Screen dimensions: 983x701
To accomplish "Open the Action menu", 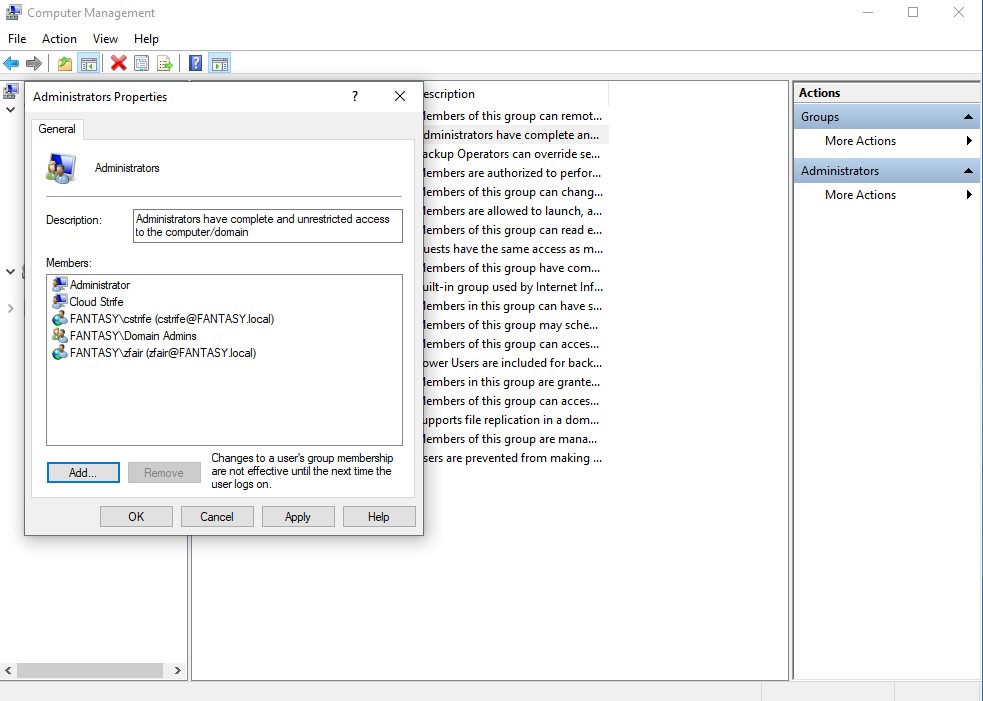I will tap(59, 38).
